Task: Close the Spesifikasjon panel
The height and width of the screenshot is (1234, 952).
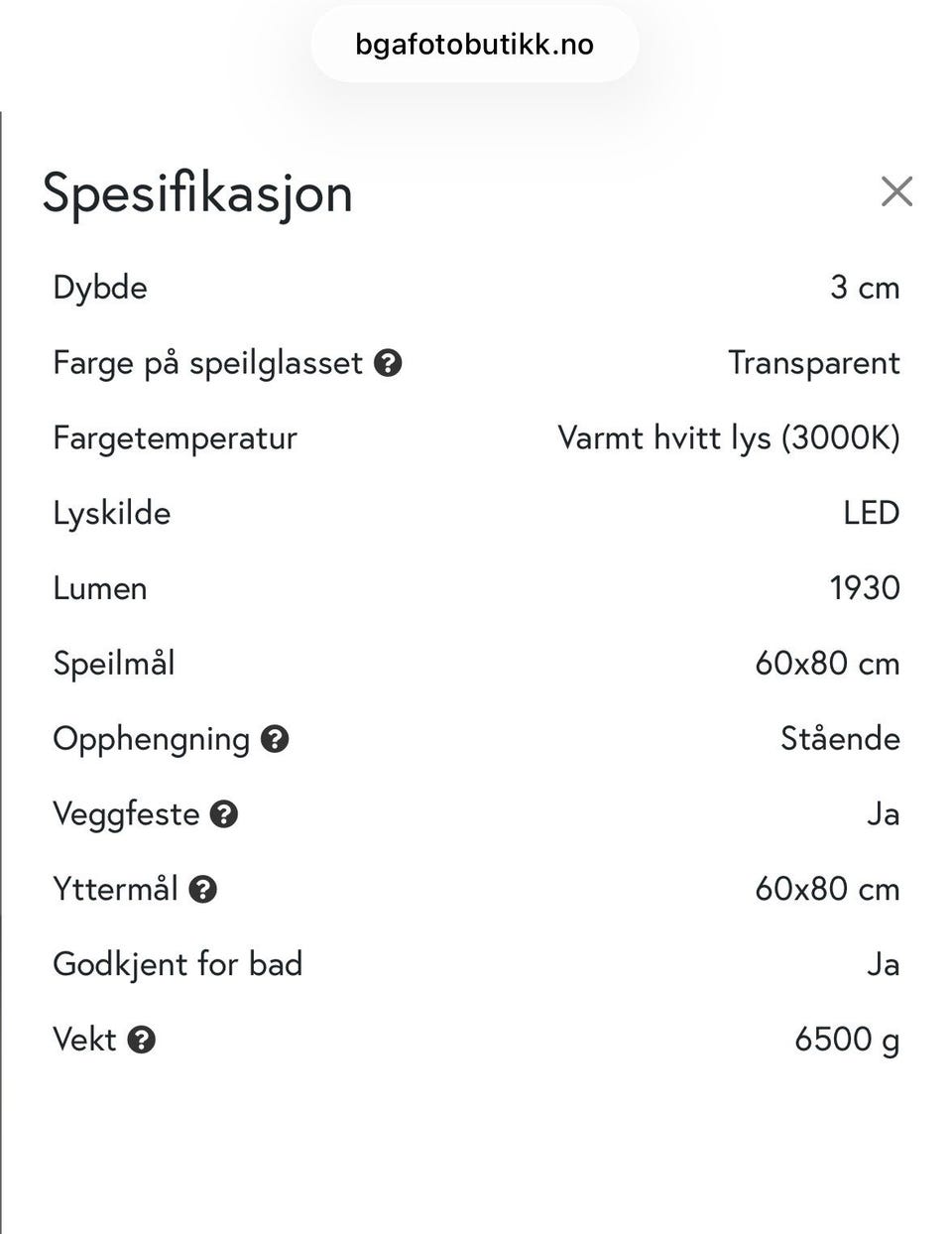Action: (x=896, y=191)
